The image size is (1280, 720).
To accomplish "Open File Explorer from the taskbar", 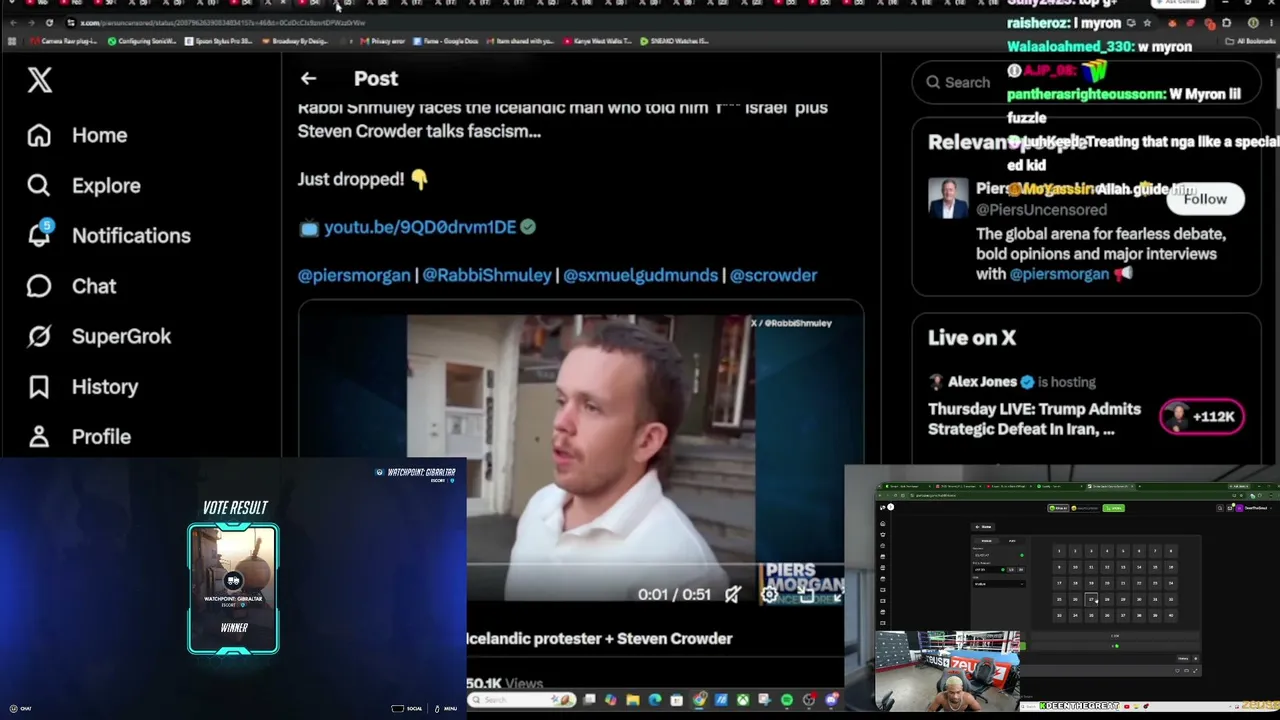I will point(633,700).
